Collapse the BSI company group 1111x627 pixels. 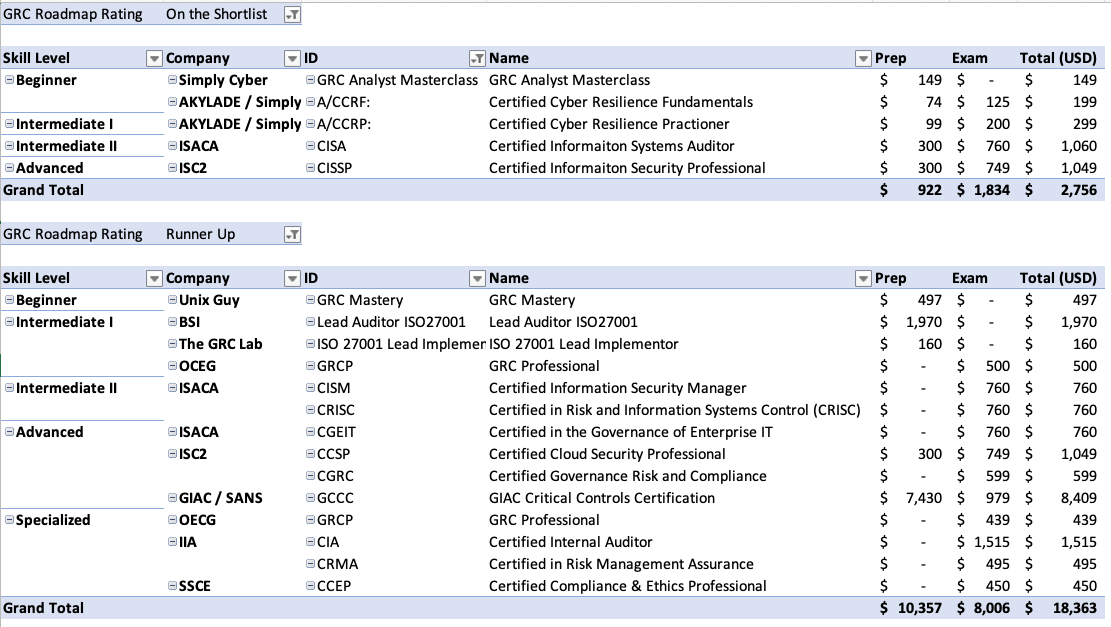(172, 322)
